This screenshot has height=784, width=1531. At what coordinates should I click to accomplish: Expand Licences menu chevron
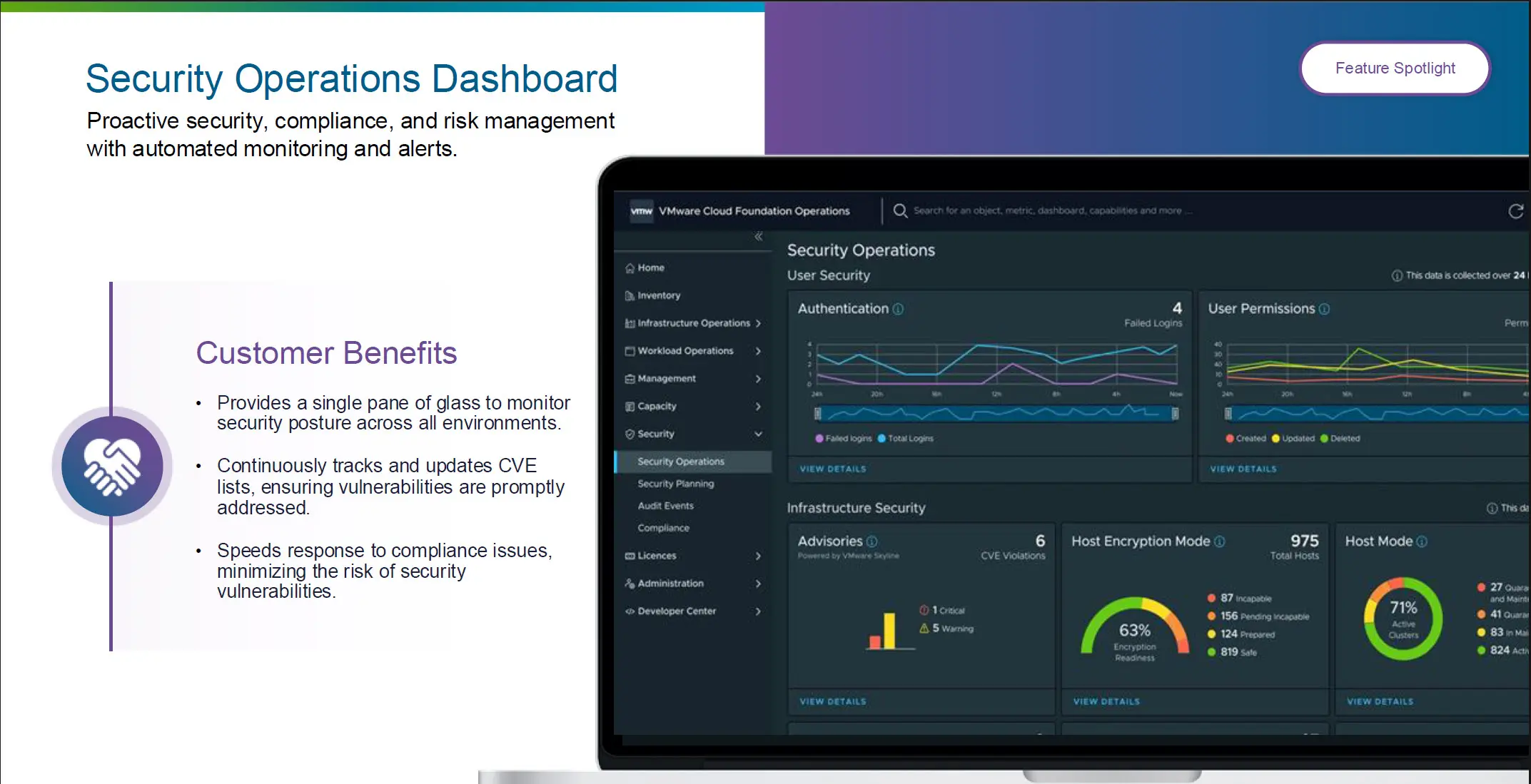click(758, 556)
